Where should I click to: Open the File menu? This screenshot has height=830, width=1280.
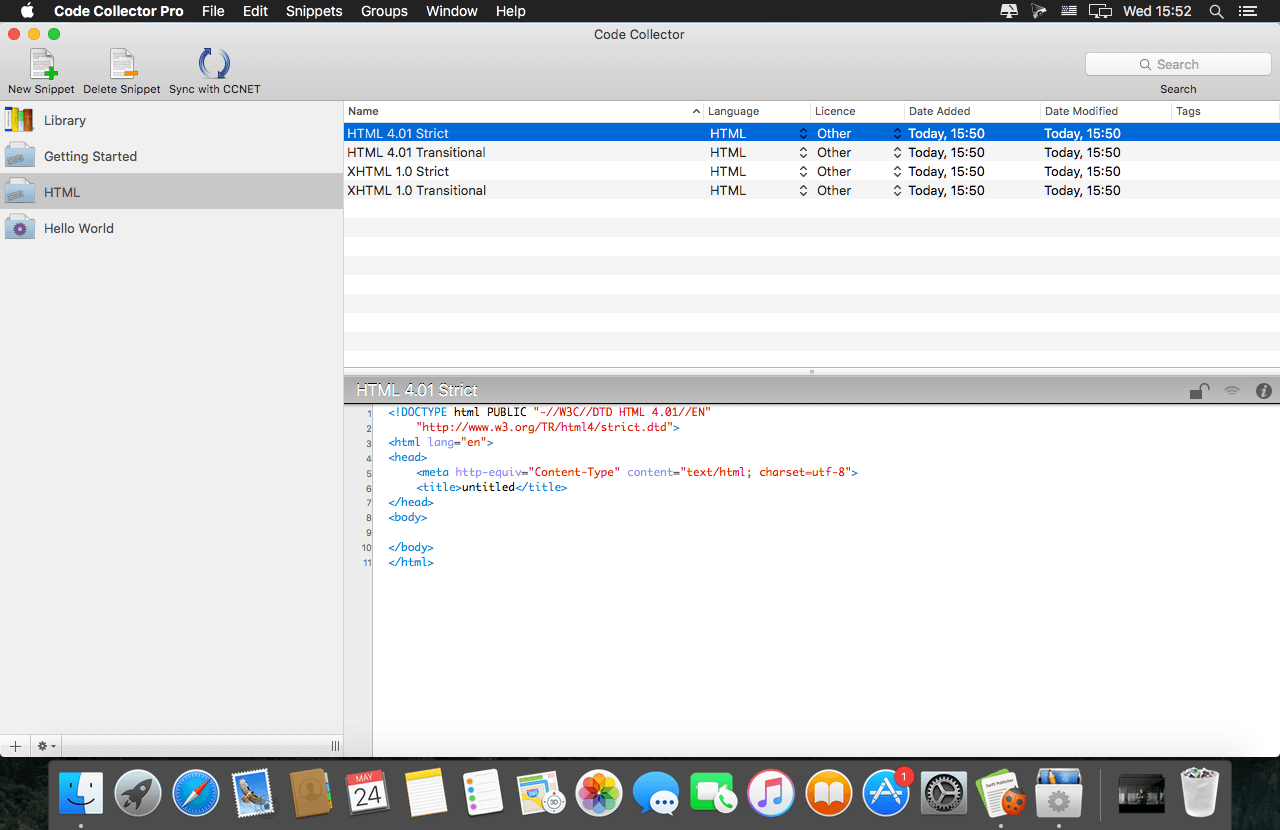[213, 11]
